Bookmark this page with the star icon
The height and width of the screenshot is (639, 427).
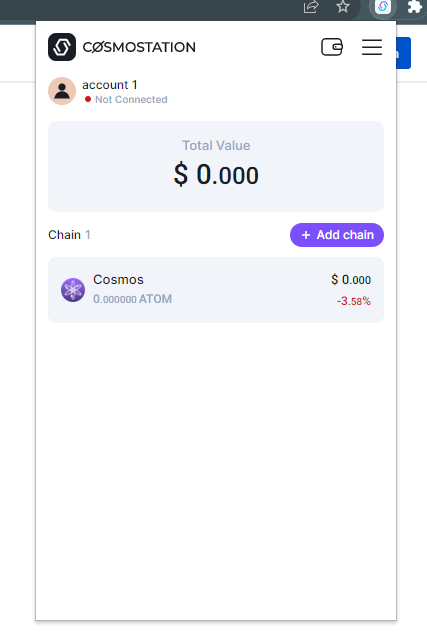343,7
